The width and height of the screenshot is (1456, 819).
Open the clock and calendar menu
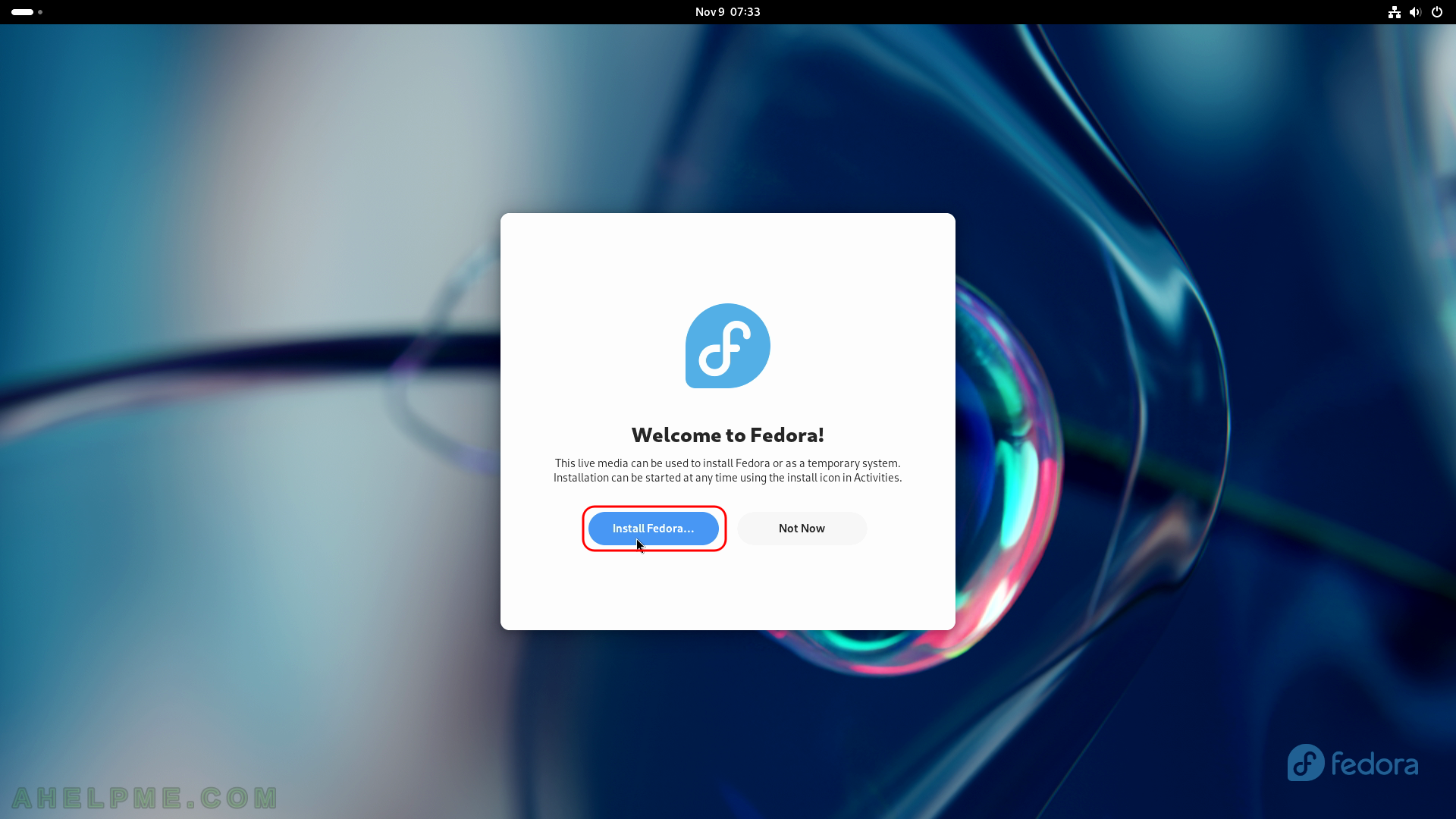point(727,12)
